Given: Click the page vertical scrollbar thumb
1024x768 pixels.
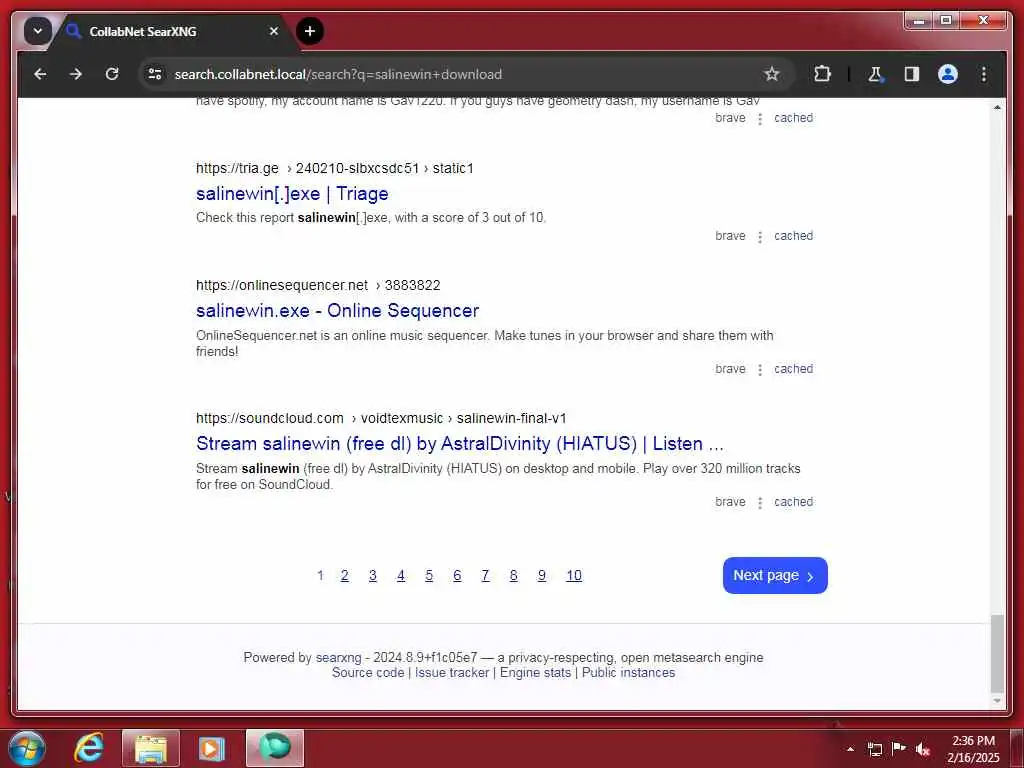Looking at the screenshot, I should tap(997, 653).
